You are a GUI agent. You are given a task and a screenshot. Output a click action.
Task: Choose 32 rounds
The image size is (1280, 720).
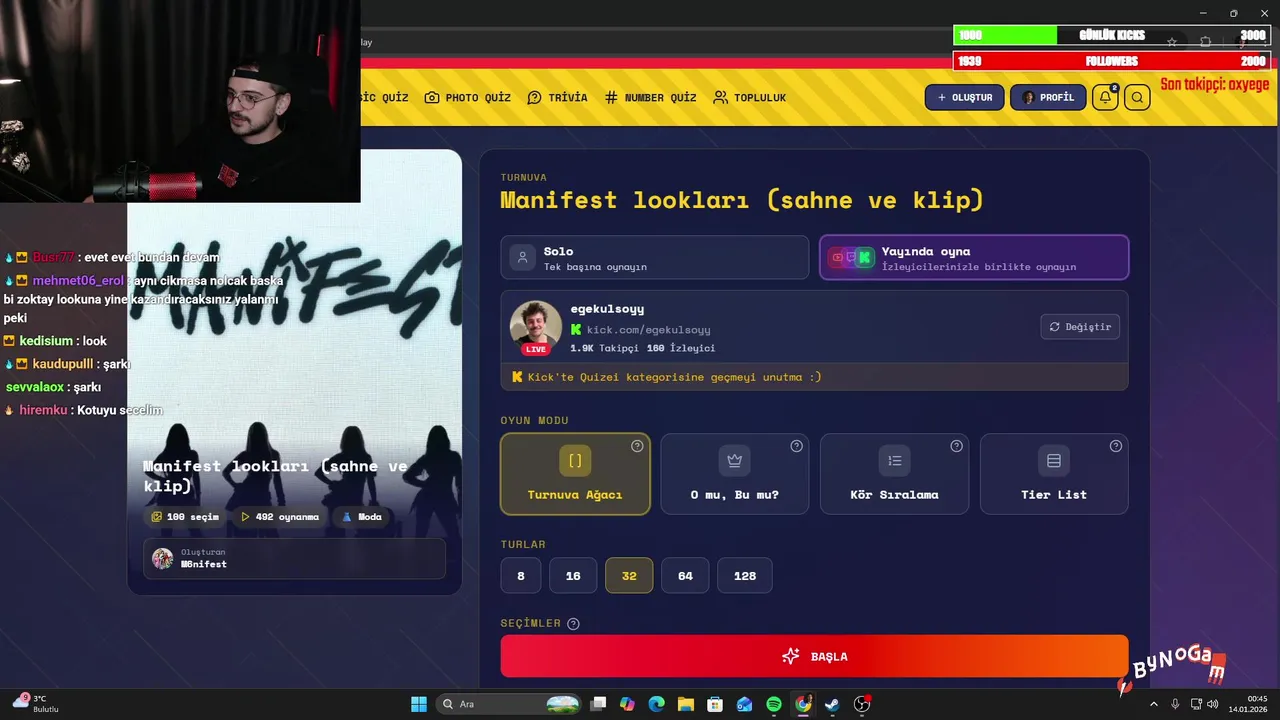point(629,576)
